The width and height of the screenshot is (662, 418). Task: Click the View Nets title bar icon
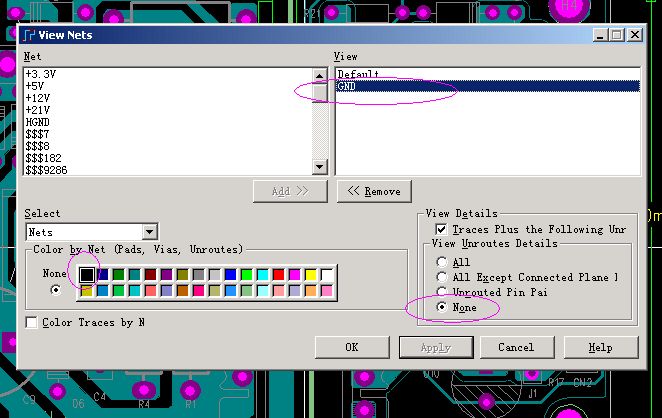[x=29, y=35]
